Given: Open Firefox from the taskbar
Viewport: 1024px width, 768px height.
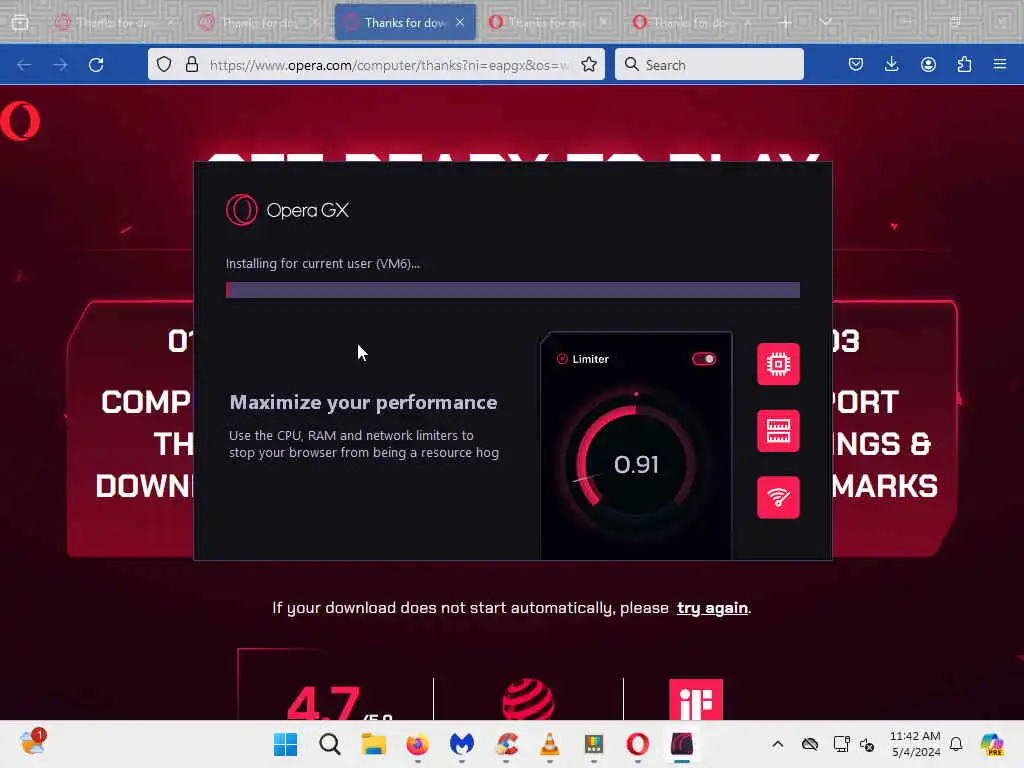Looking at the screenshot, I should click(x=417, y=744).
